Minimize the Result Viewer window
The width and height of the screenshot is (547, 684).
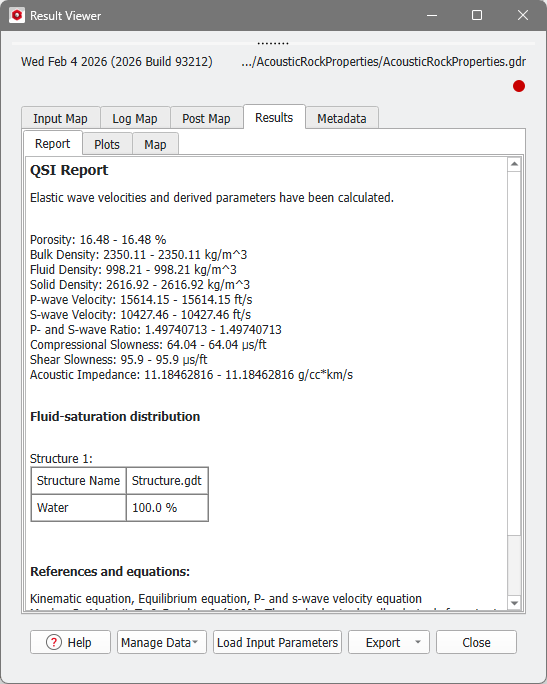point(432,15)
